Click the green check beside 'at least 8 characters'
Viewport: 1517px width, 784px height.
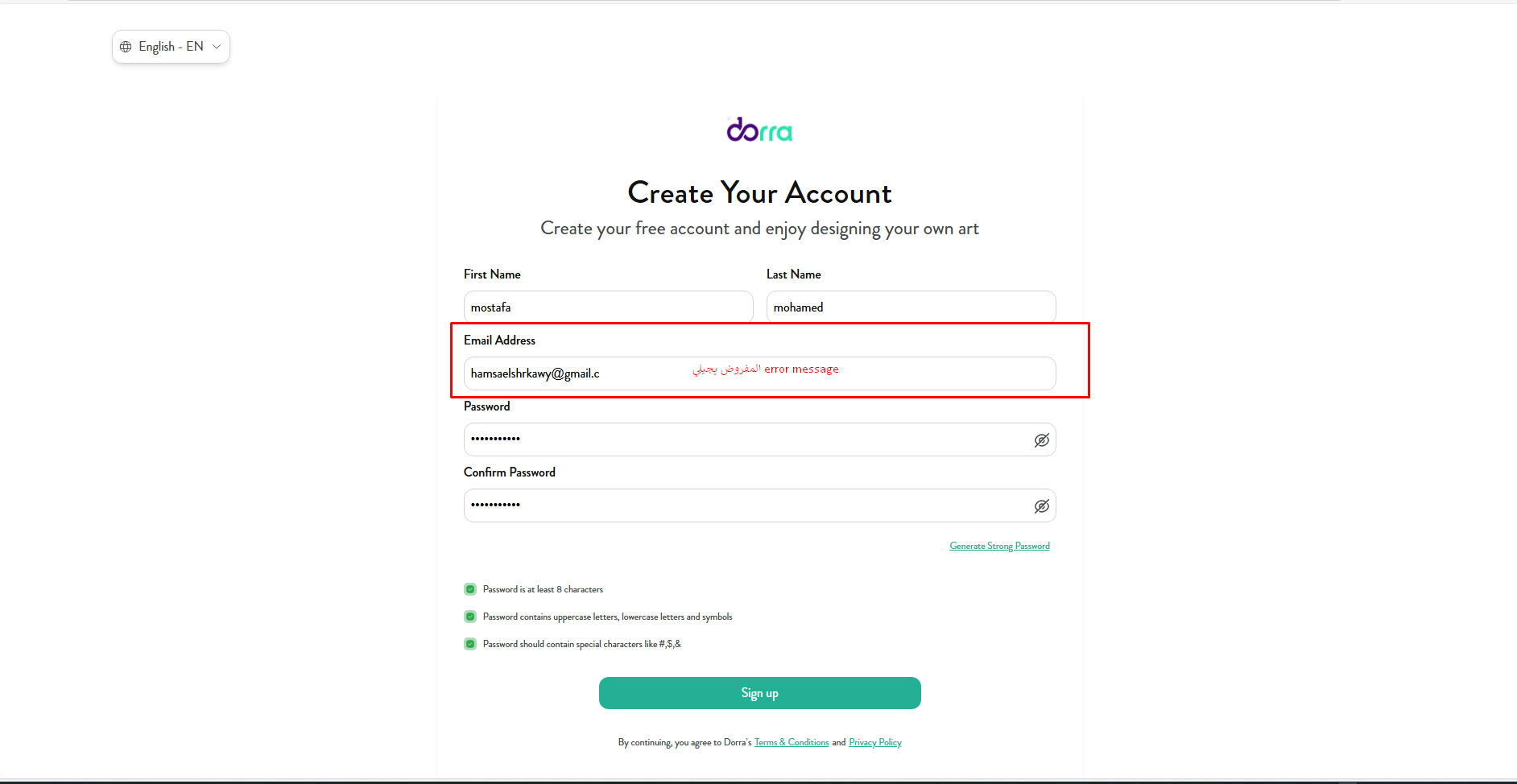470,589
